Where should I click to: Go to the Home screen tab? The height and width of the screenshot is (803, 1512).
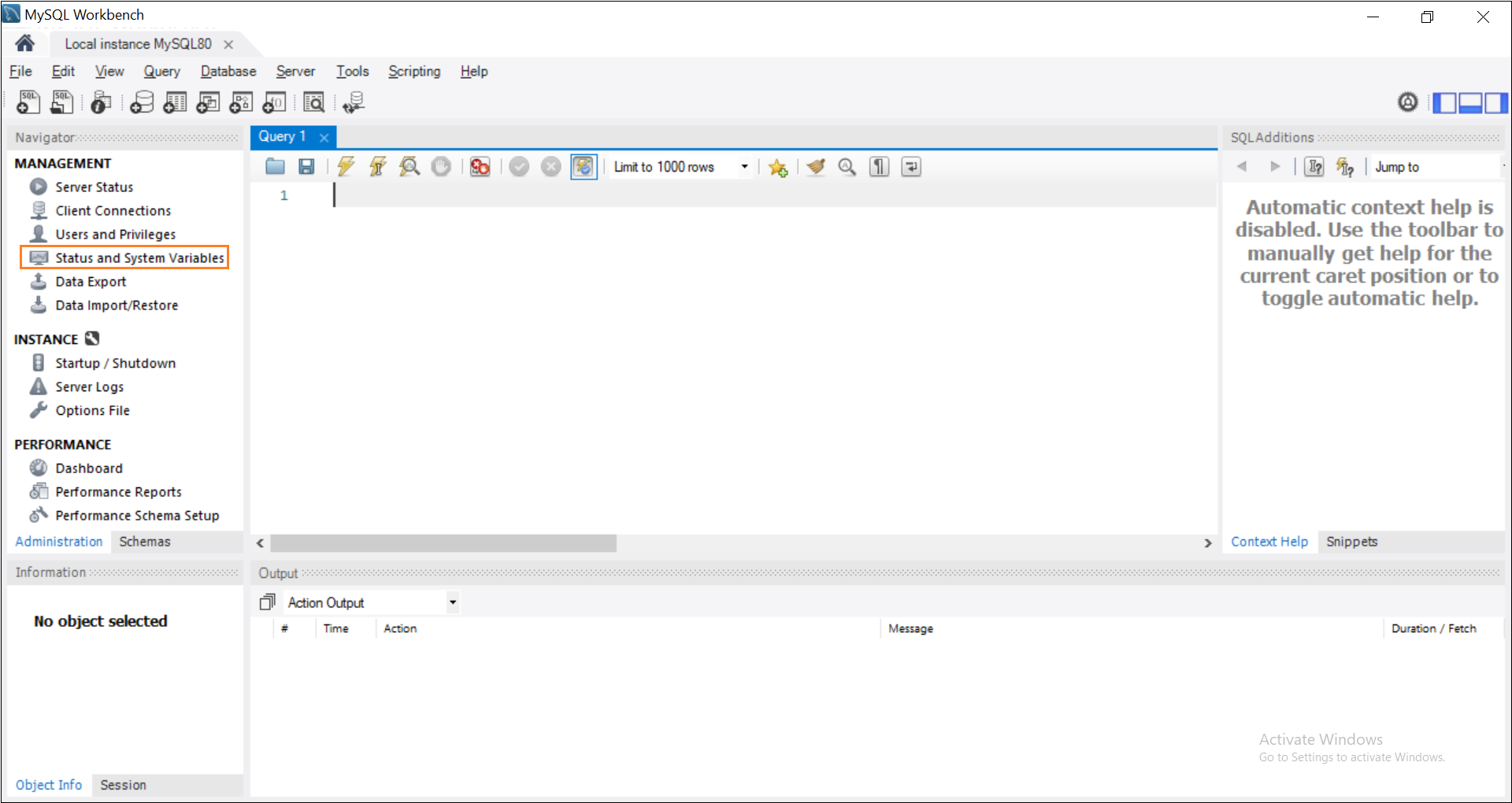click(x=24, y=43)
